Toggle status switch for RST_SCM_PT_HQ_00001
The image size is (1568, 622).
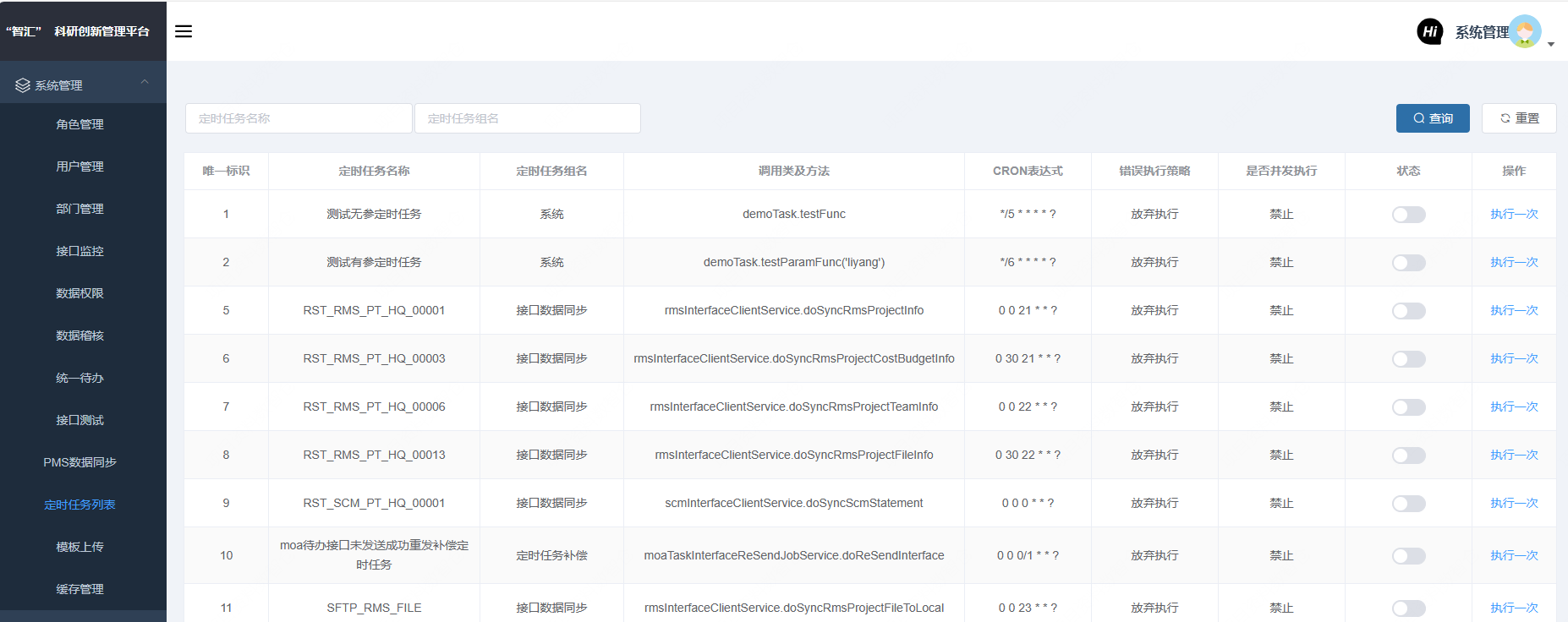1408,504
